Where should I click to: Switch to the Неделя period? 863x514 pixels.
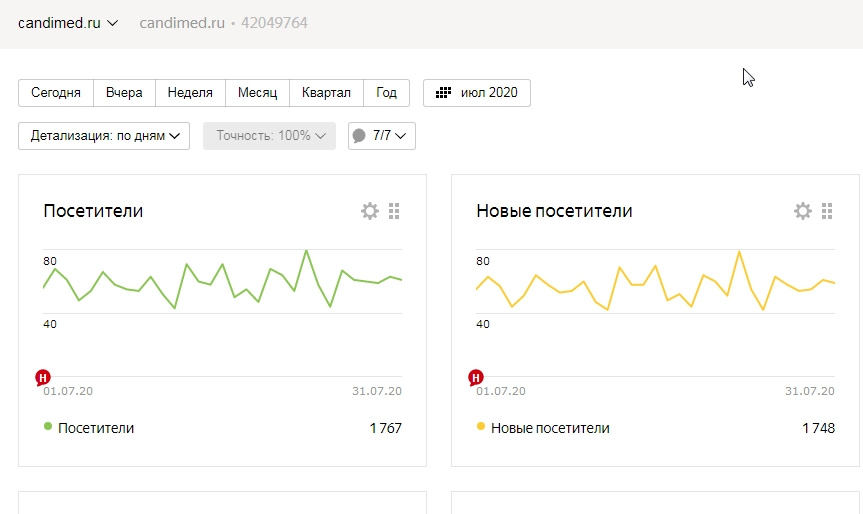190,93
